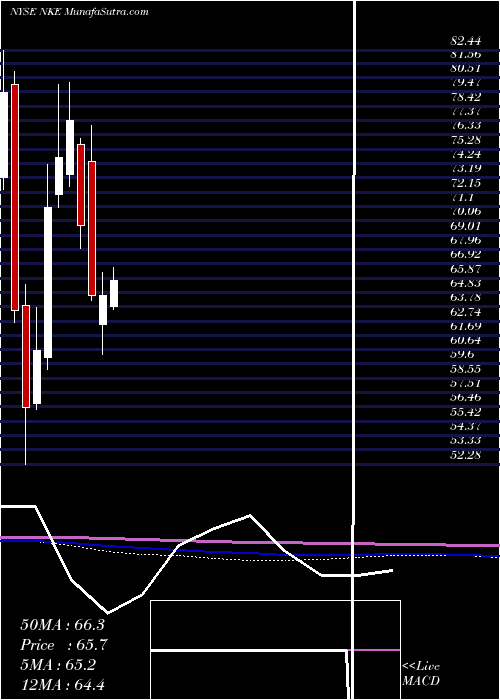This screenshot has height=700, width=500.
Task: Click the 69.01 price axis label
Action: [x=466, y=226]
